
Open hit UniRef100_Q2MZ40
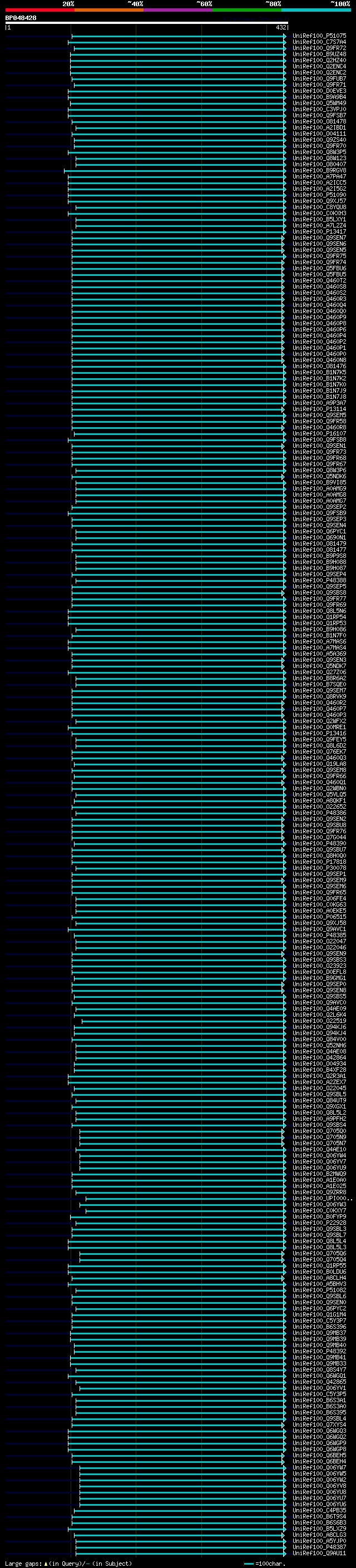[x=319, y=60]
